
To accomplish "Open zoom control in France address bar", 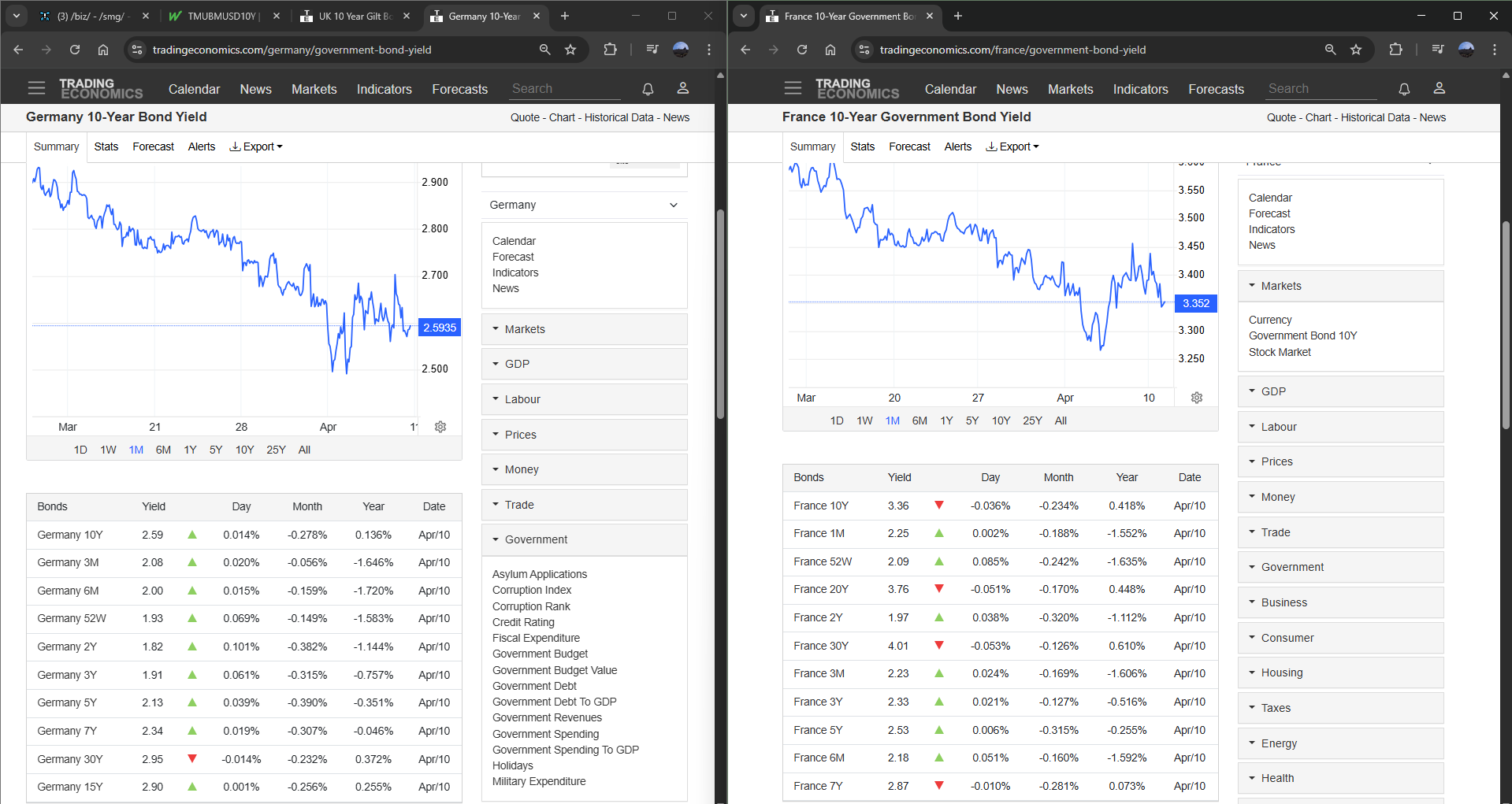I will click(1330, 50).
